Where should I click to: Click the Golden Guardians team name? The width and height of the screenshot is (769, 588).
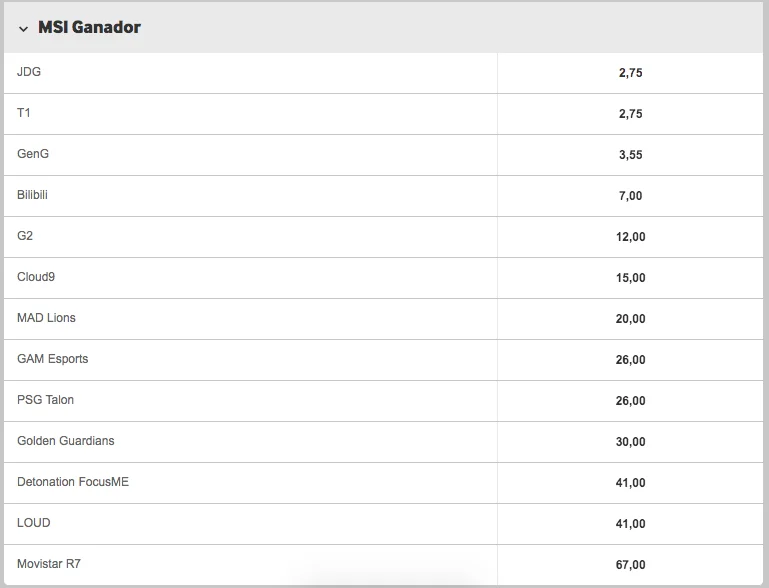pos(67,441)
